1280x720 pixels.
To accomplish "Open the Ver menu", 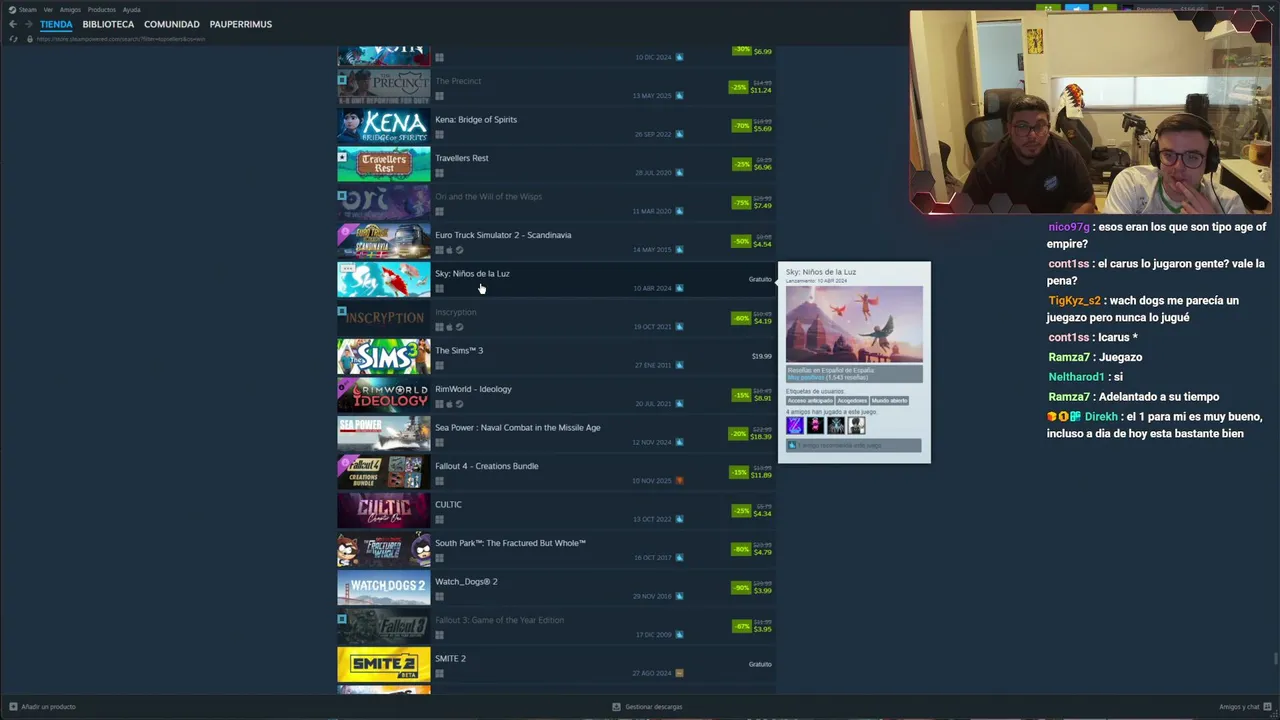I will point(48,10).
